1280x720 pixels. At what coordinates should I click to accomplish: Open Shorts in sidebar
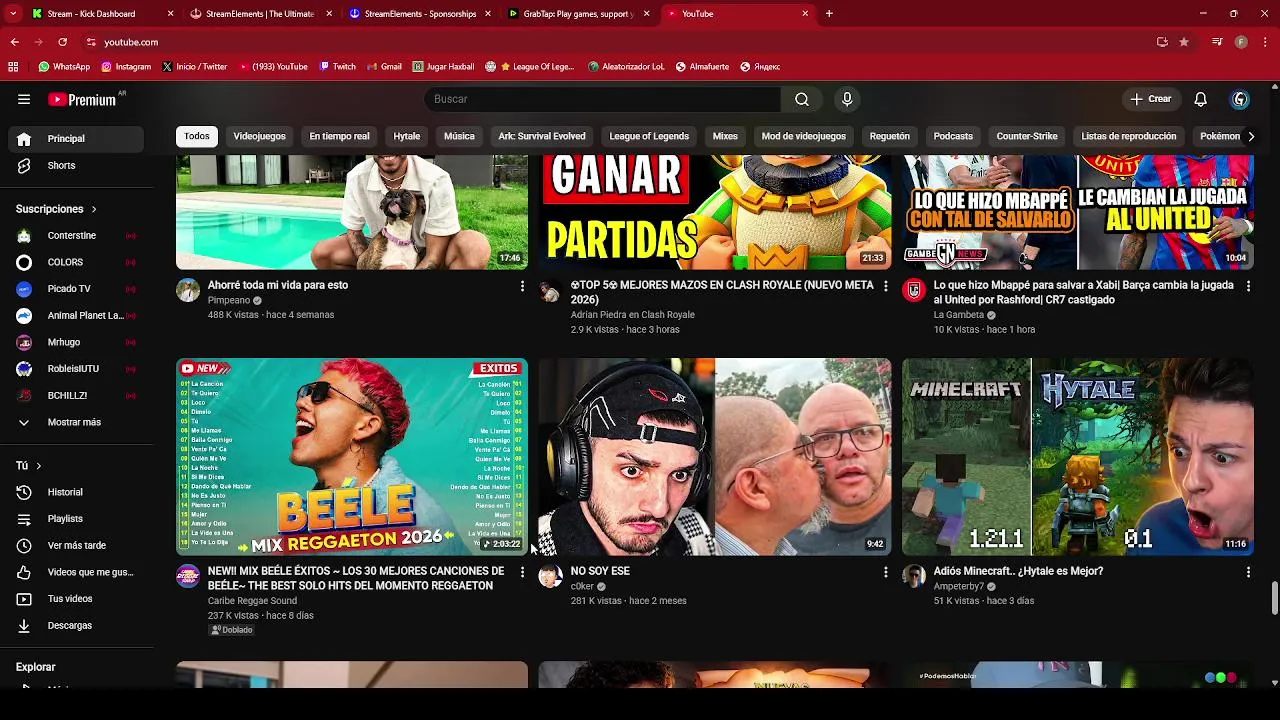click(78, 166)
